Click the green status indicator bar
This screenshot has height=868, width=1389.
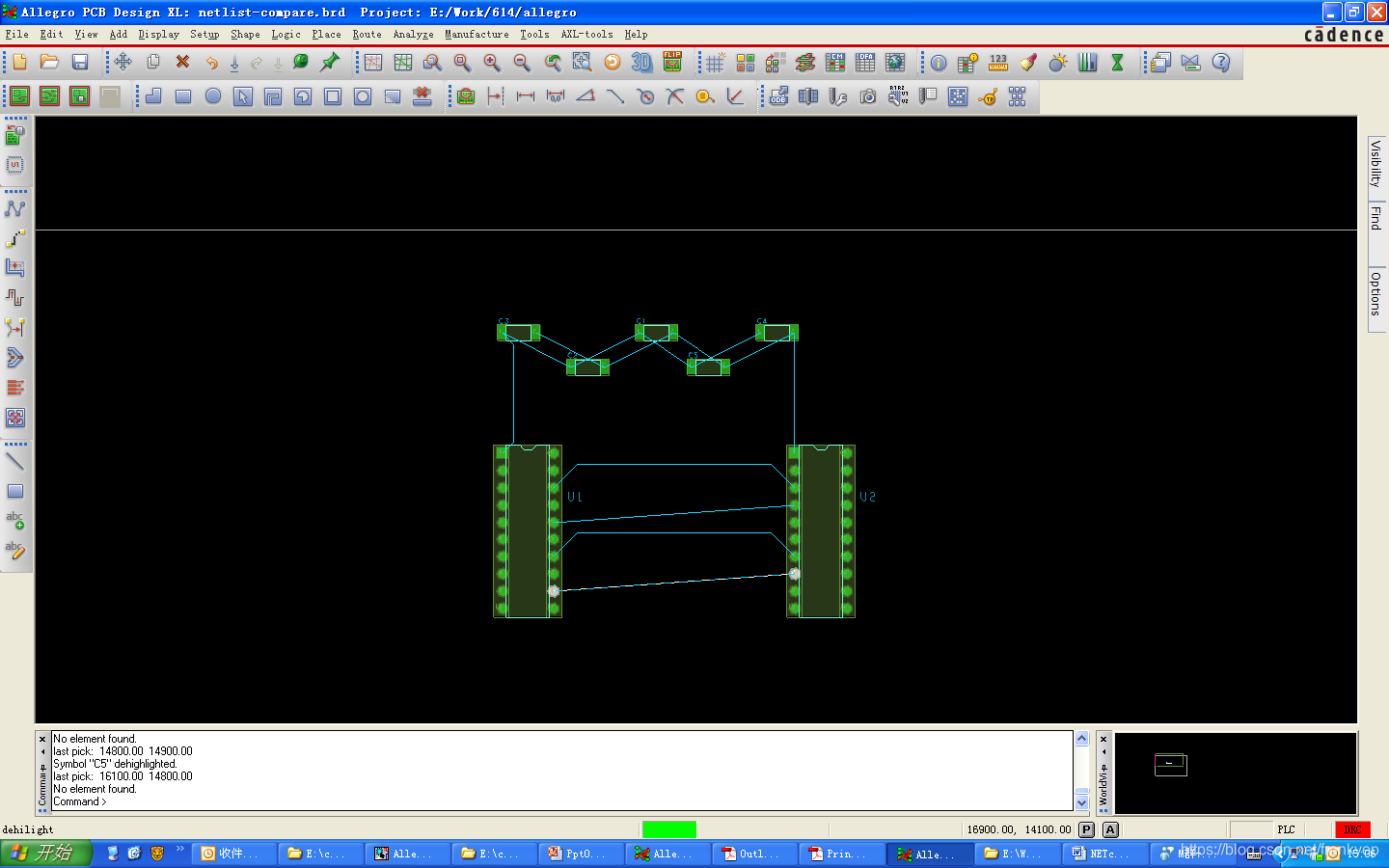click(x=669, y=829)
